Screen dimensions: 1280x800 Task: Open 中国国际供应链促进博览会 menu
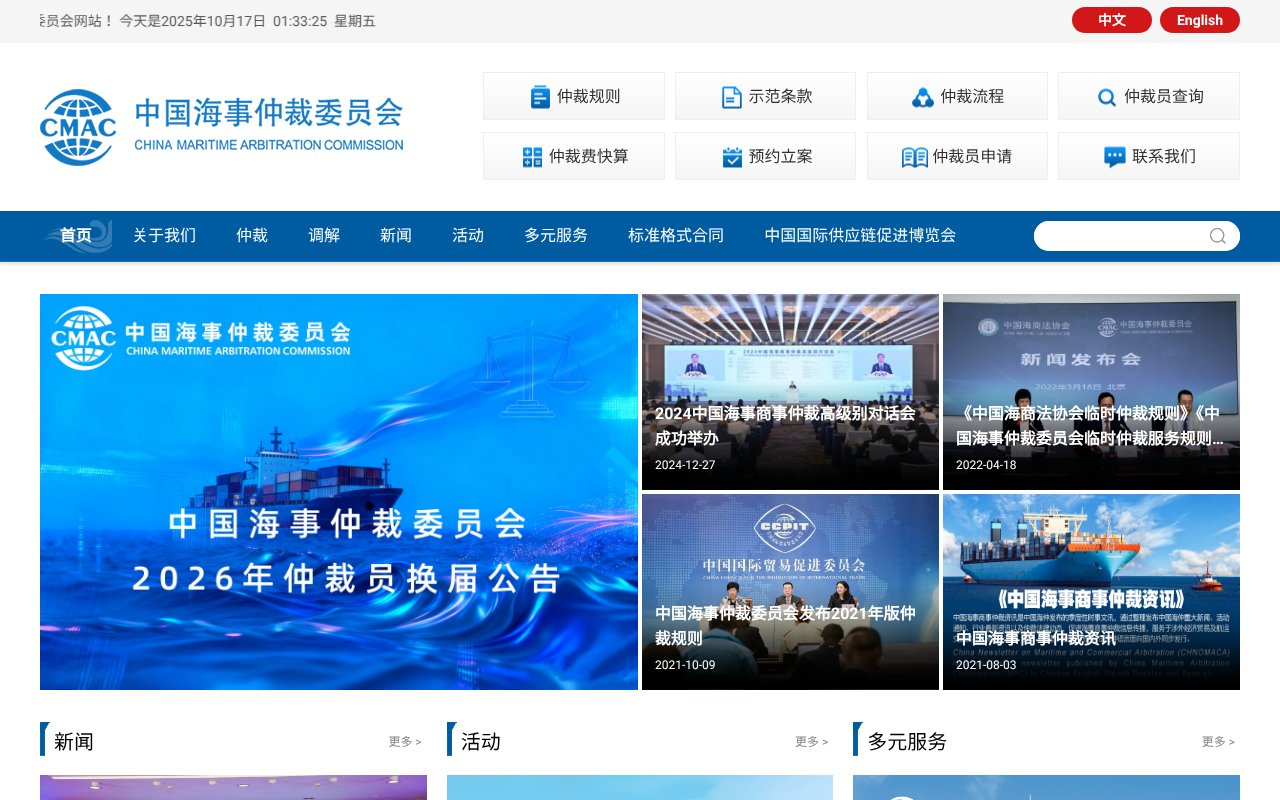[x=859, y=235]
